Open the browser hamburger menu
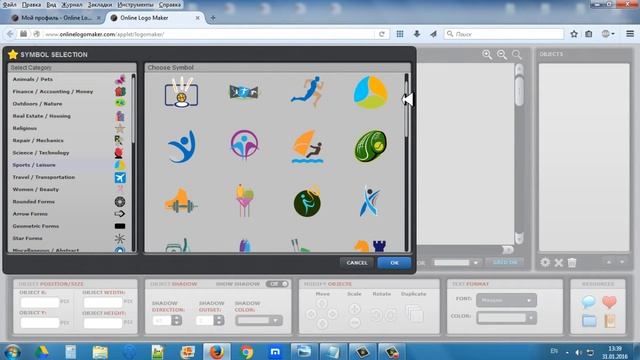 pos(630,34)
